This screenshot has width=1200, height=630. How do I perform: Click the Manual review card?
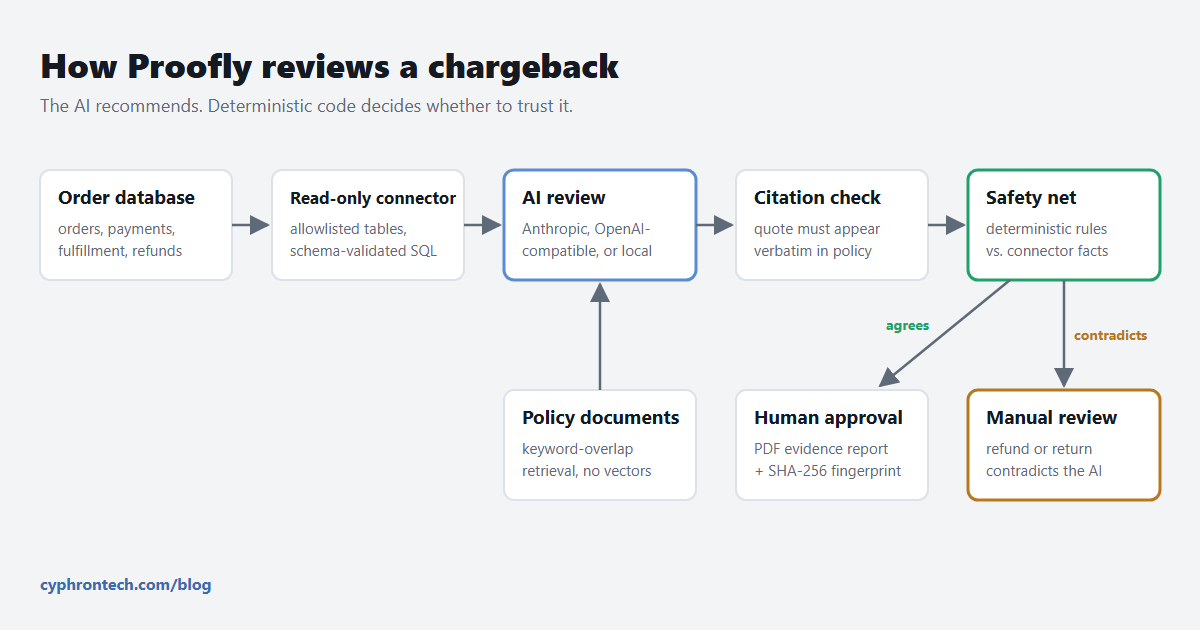[x=1064, y=445]
